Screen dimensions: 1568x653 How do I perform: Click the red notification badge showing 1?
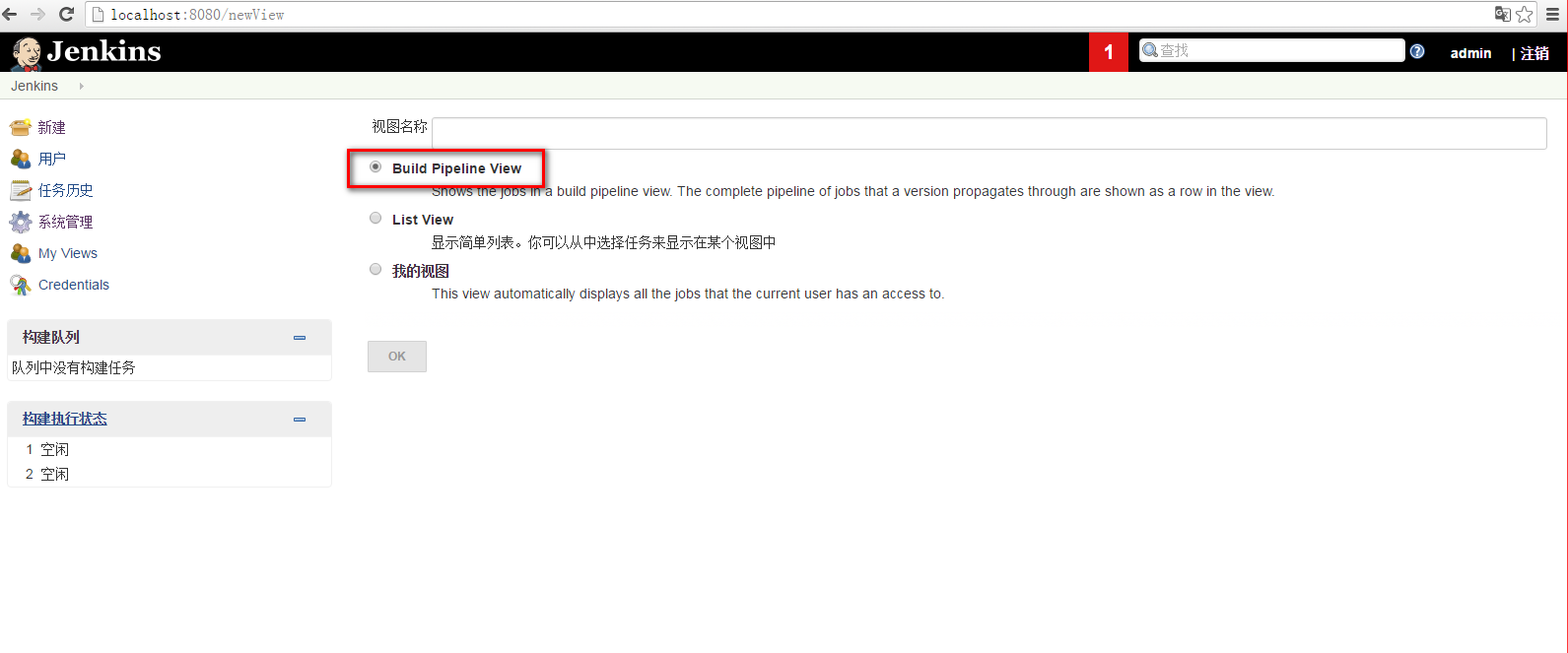click(1109, 52)
